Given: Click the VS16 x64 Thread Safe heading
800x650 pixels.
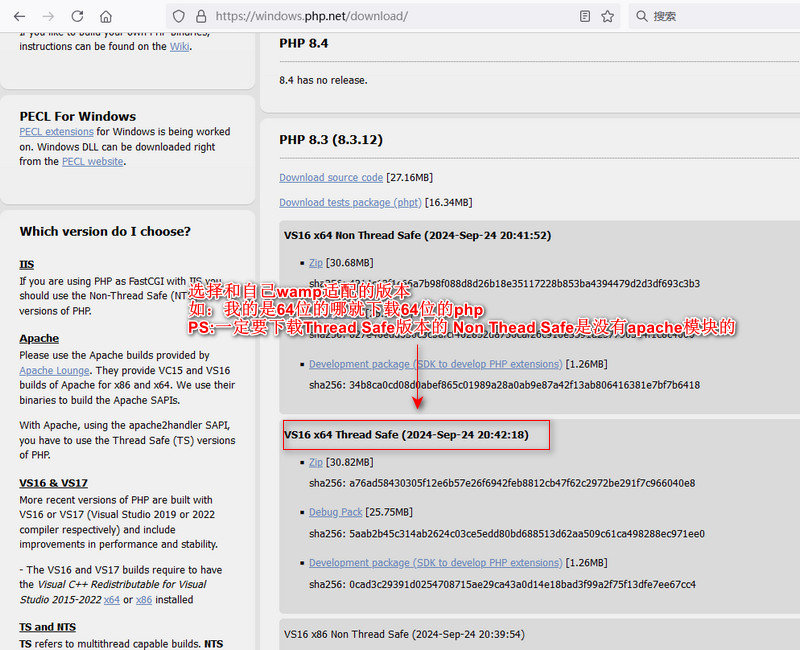Looking at the screenshot, I should (x=407, y=435).
